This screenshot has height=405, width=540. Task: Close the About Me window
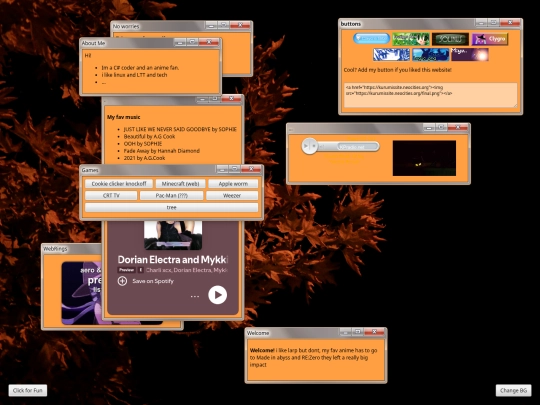point(209,42)
